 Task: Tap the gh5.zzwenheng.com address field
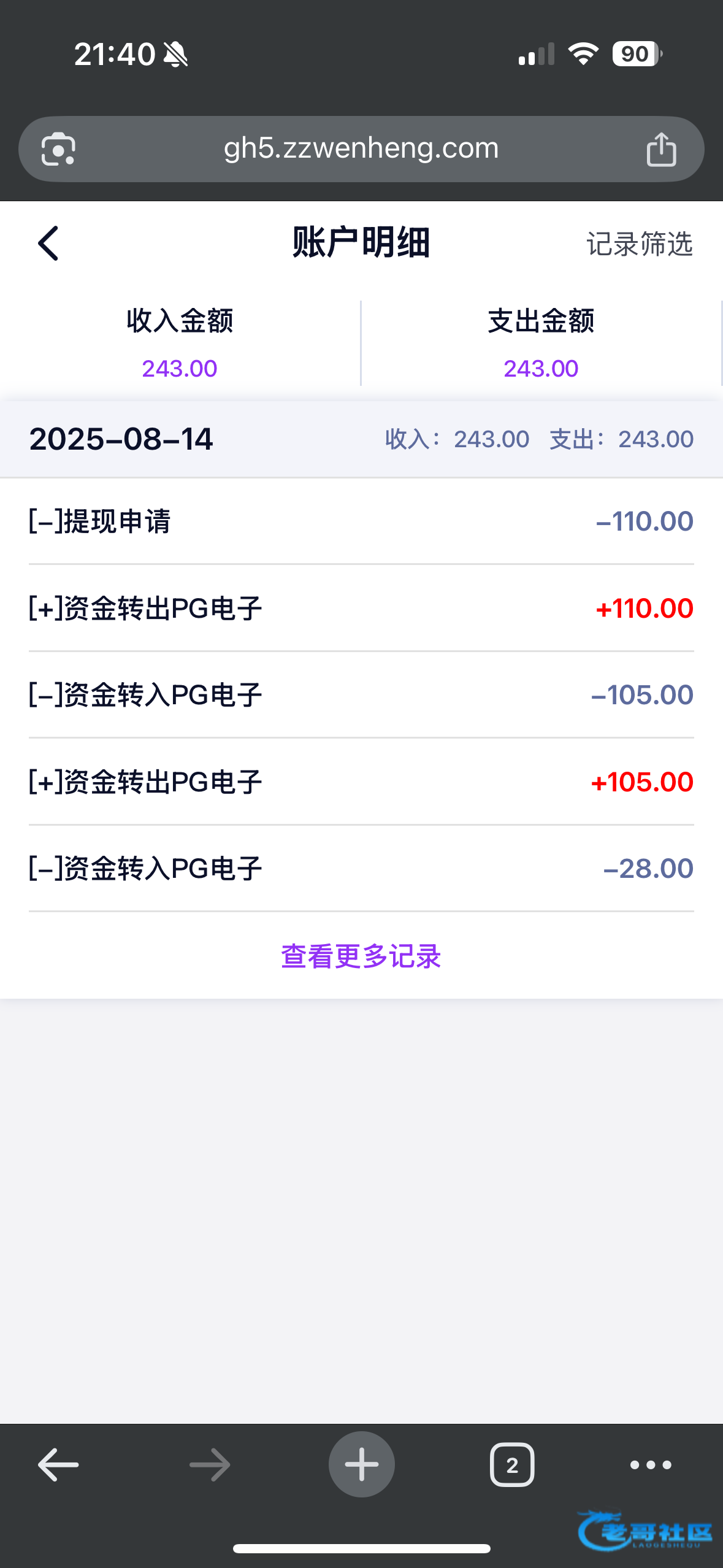[361, 148]
